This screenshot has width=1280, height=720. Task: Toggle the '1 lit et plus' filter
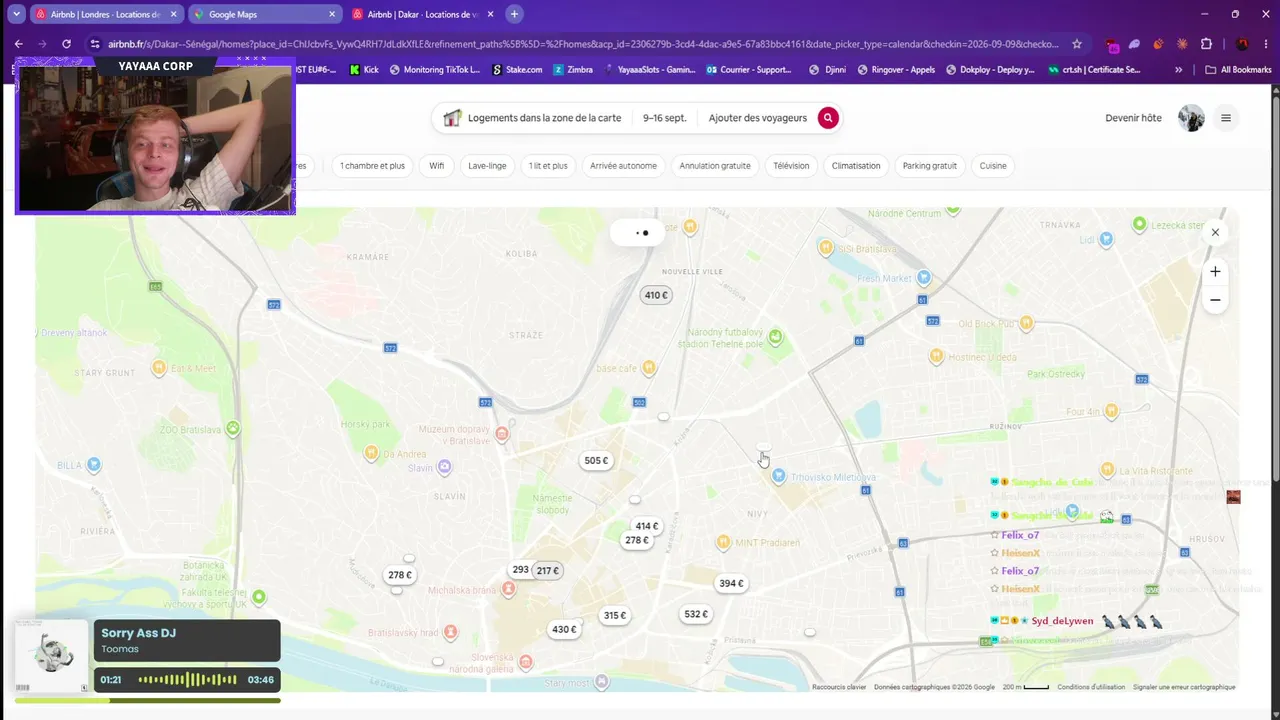pos(548,166)
